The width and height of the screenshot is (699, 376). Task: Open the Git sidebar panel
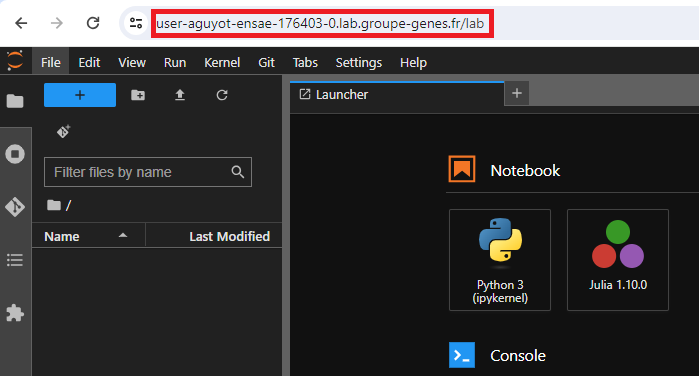pos(15,207)
